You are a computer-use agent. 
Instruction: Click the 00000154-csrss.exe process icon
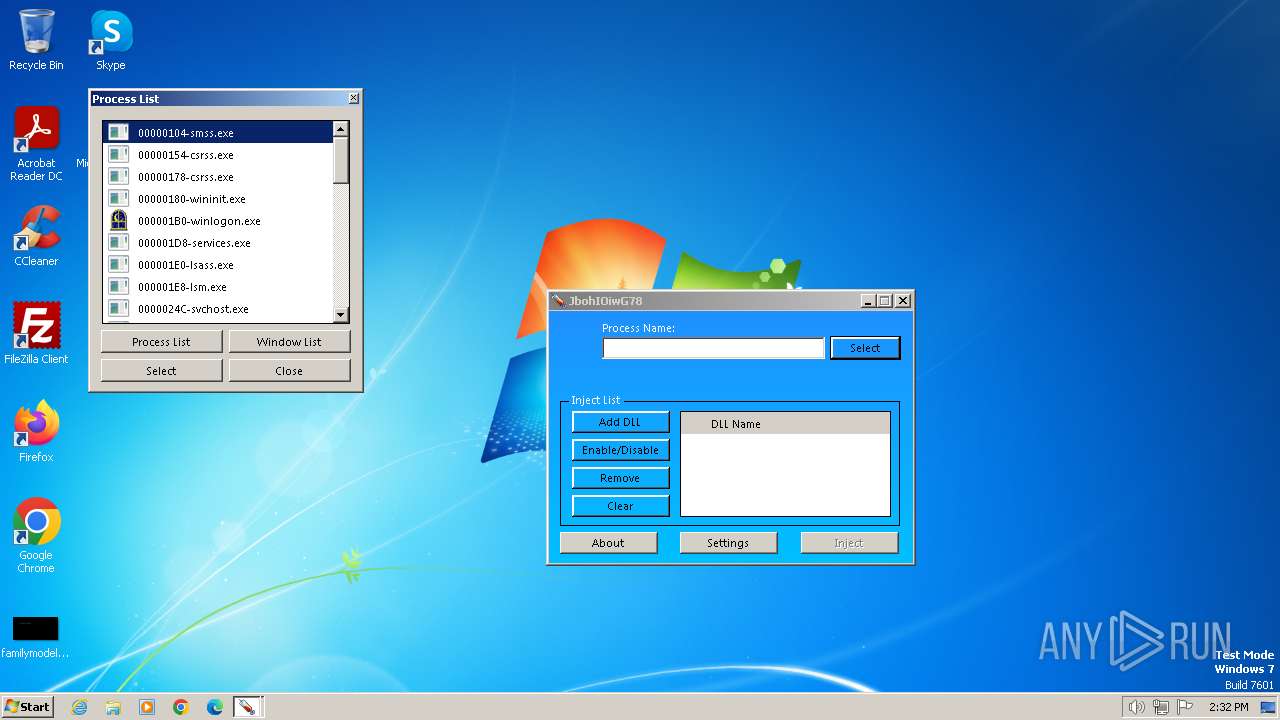click(x=119, y=154)
